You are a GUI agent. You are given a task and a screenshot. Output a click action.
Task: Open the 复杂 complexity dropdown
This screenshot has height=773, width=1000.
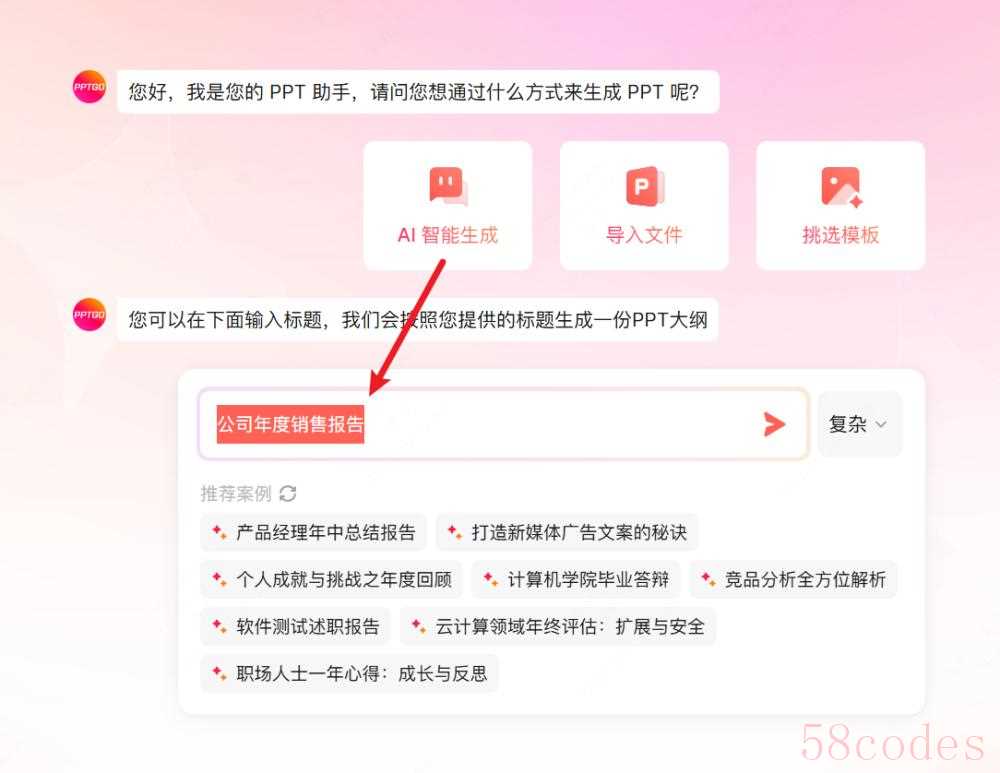pyautogui.click(x=860, y=424)
